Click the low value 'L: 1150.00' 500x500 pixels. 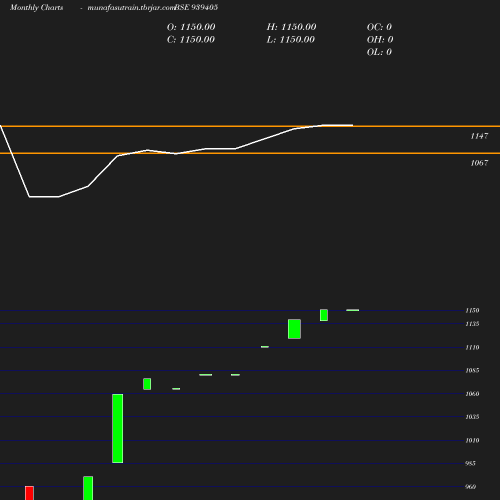(291, 40)
